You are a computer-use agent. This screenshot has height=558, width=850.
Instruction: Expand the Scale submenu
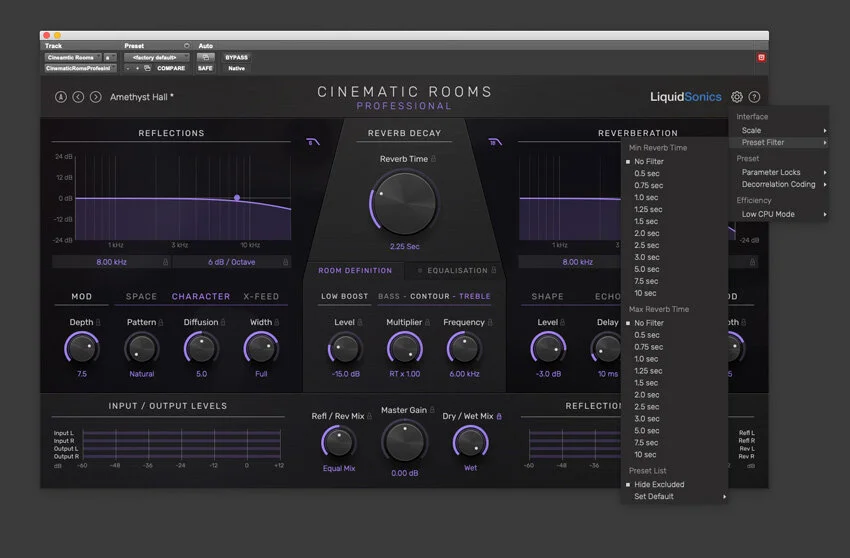pos(779,130)
